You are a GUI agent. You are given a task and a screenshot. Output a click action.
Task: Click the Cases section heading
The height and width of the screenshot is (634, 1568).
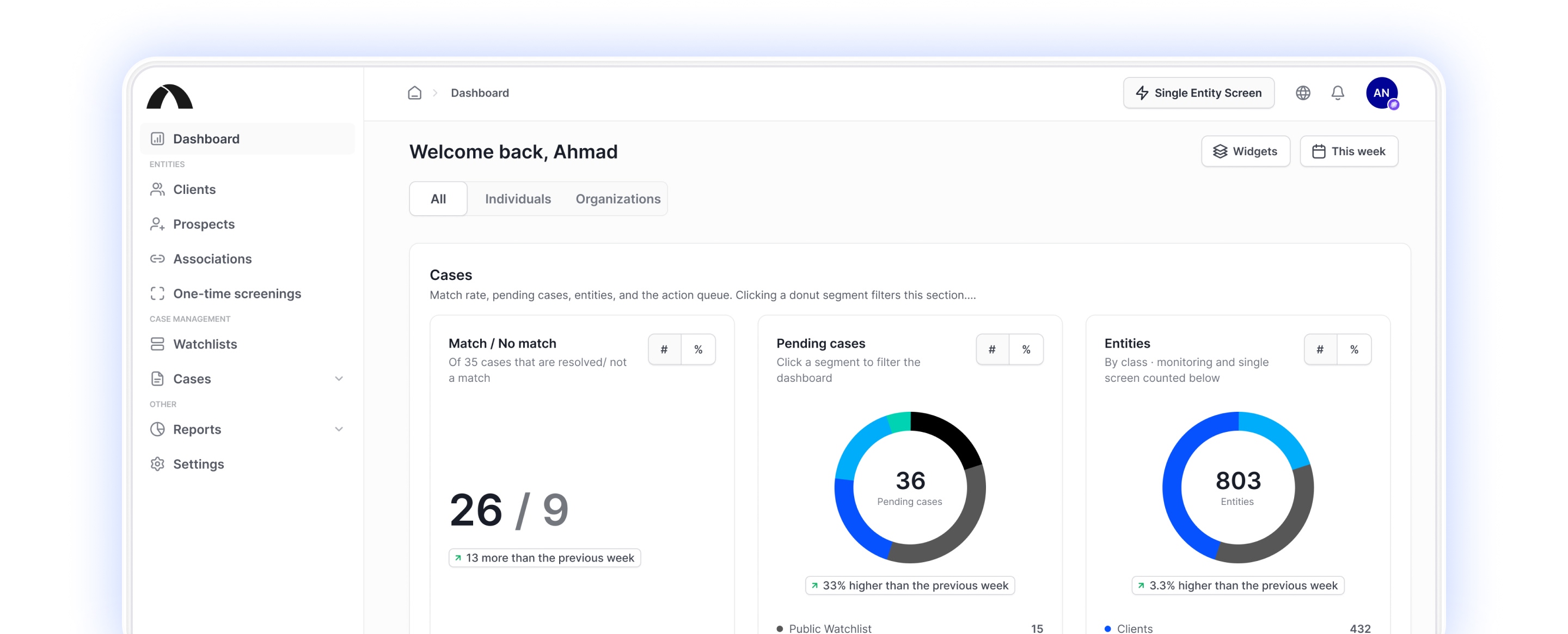pyautogui.click(x=450, y=275)
